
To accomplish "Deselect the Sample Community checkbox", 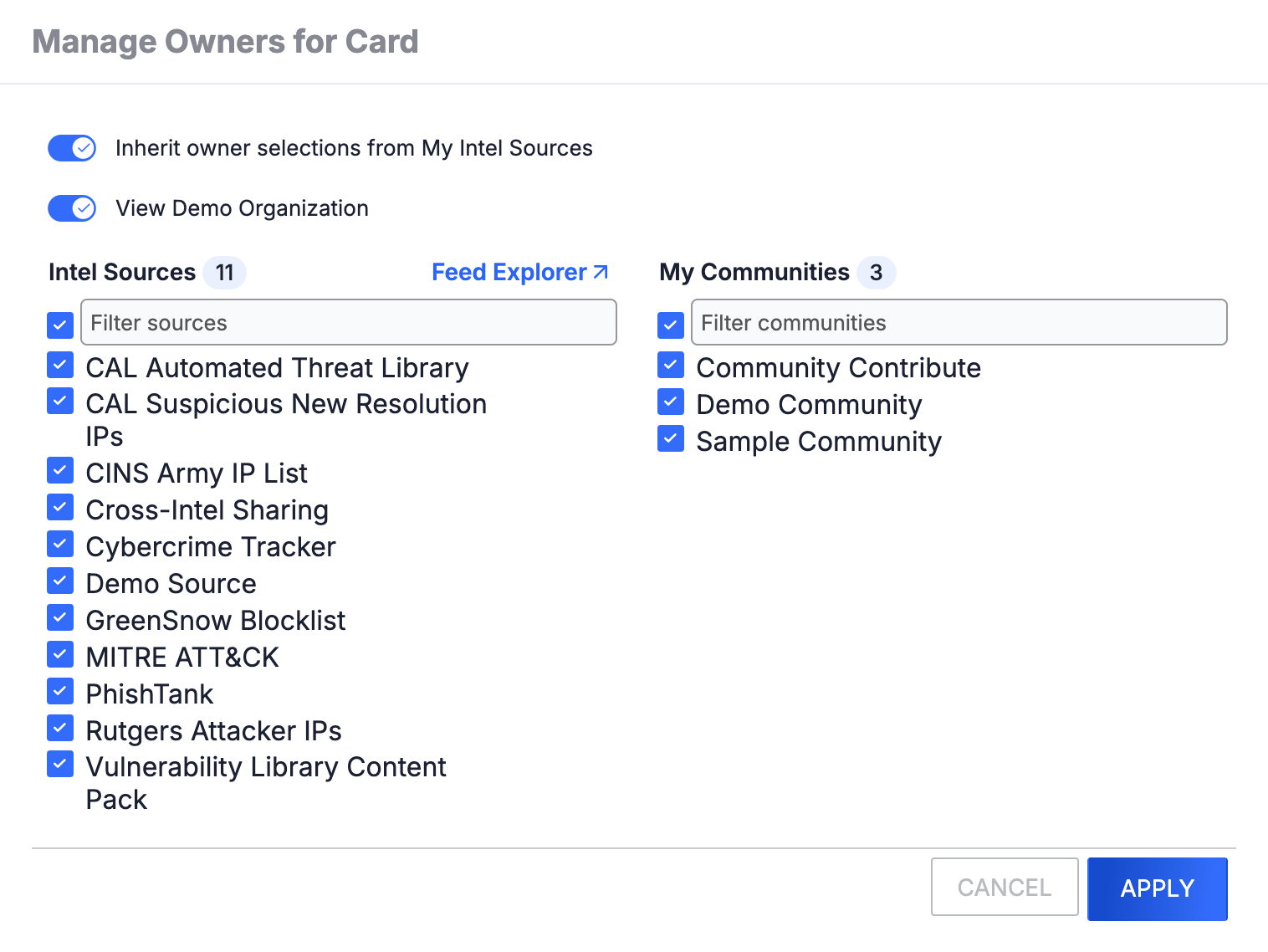I will 671,438.
